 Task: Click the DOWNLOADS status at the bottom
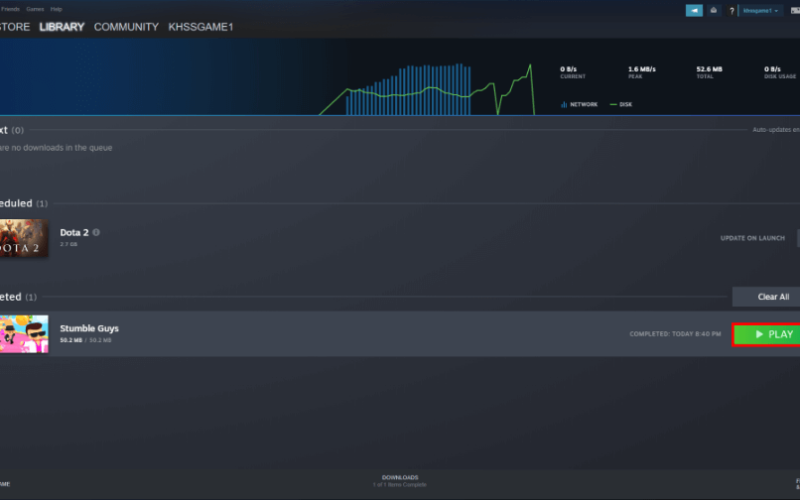tap(399, 481)
